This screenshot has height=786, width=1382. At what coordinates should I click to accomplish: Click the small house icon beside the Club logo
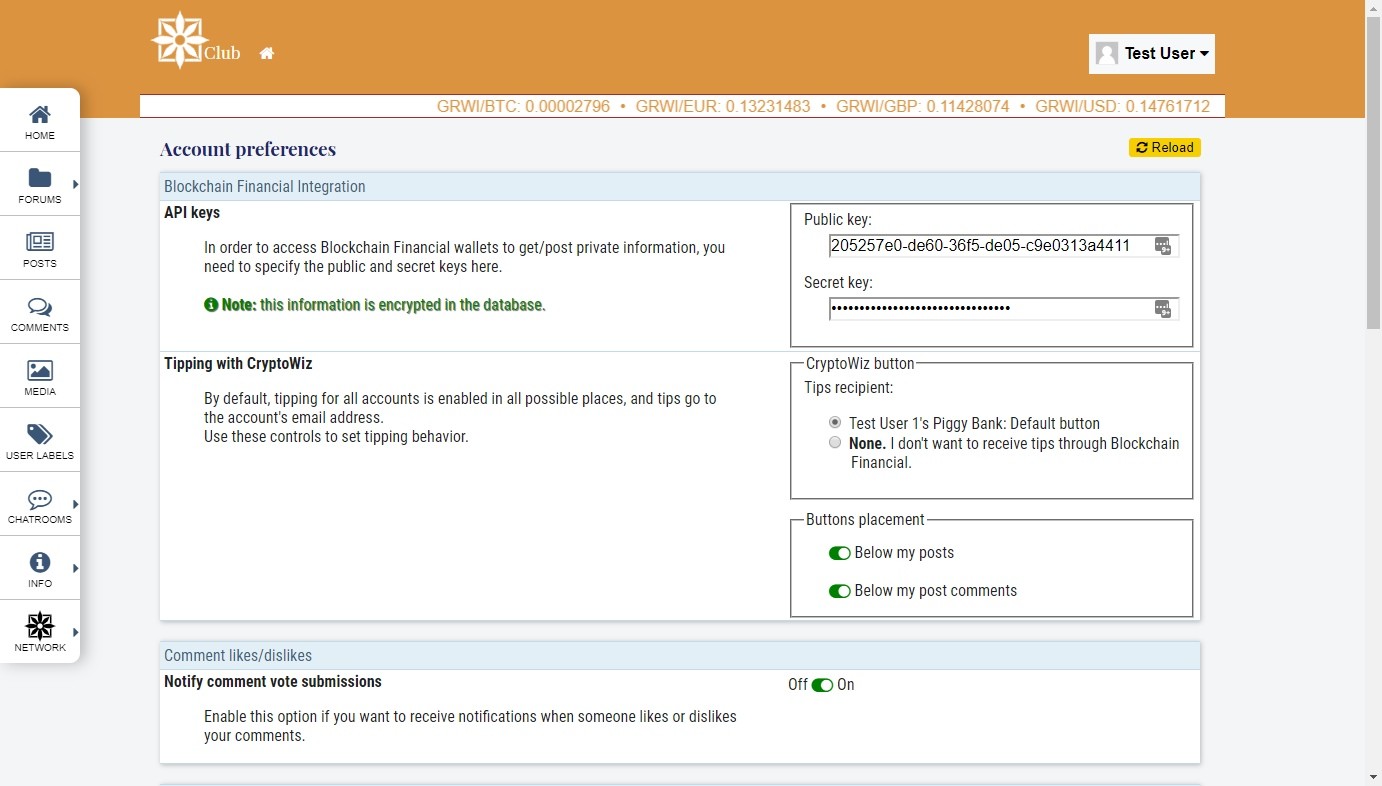click(x=266, y=53)
